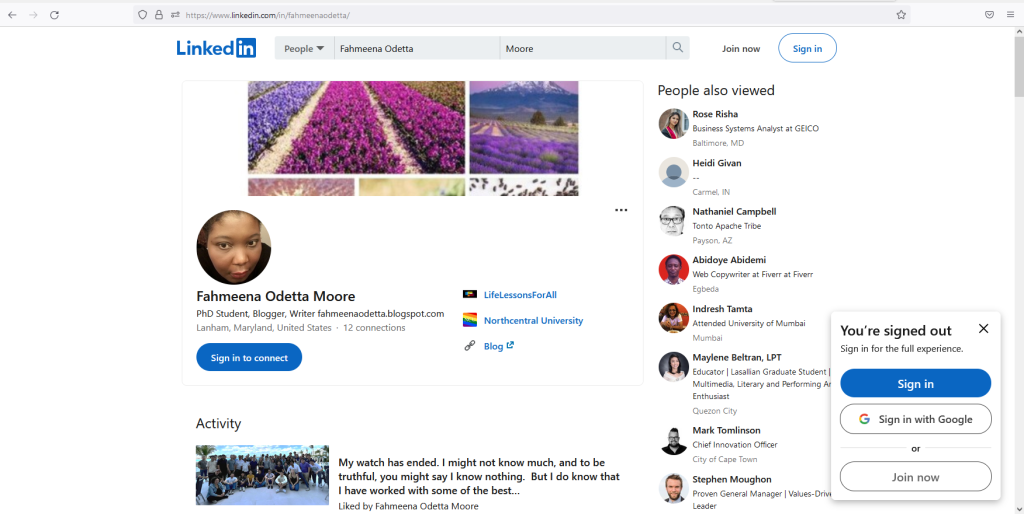
Task: Open Northcentral University link
Action: pyautogui.click(x=533, y=321)
